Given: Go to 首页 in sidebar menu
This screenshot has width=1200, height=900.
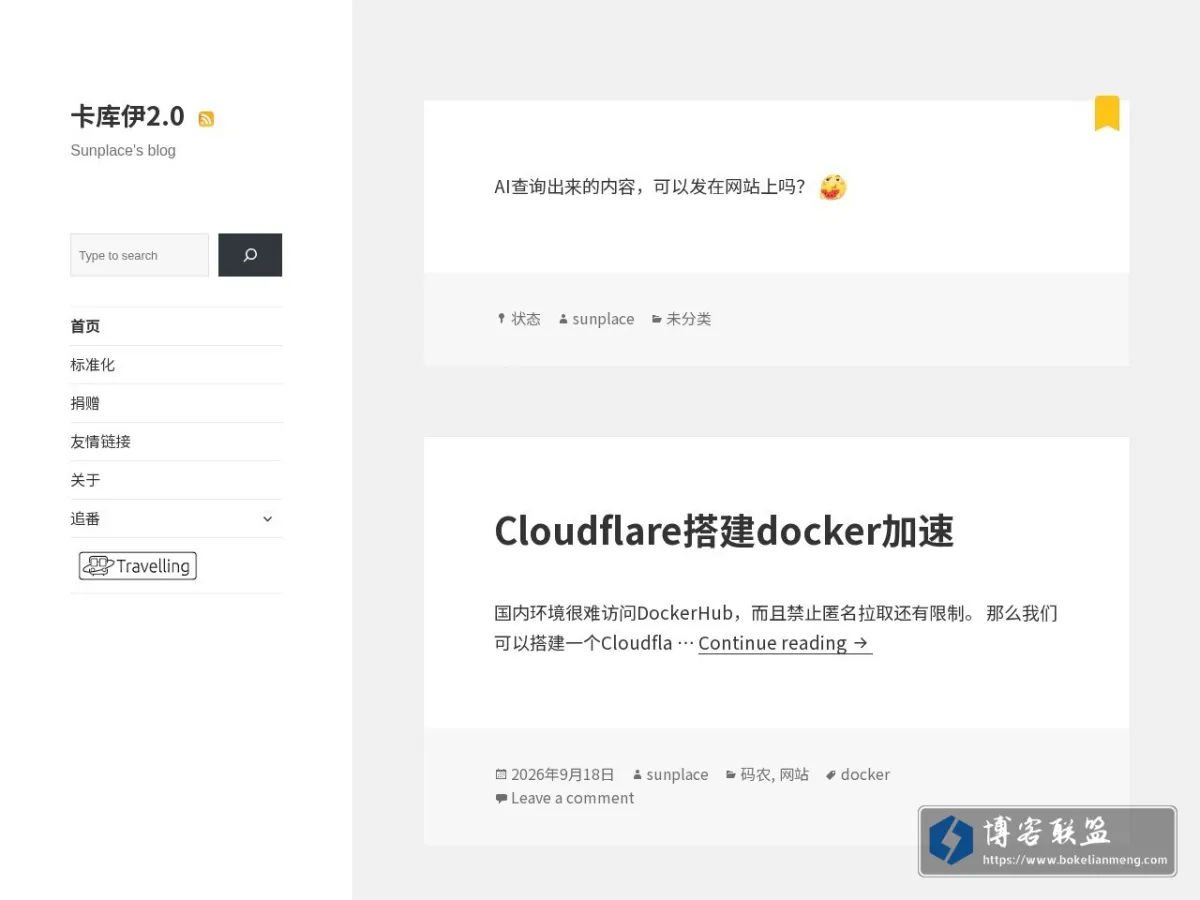Looking at the screenshot, I should click(85, 326).
